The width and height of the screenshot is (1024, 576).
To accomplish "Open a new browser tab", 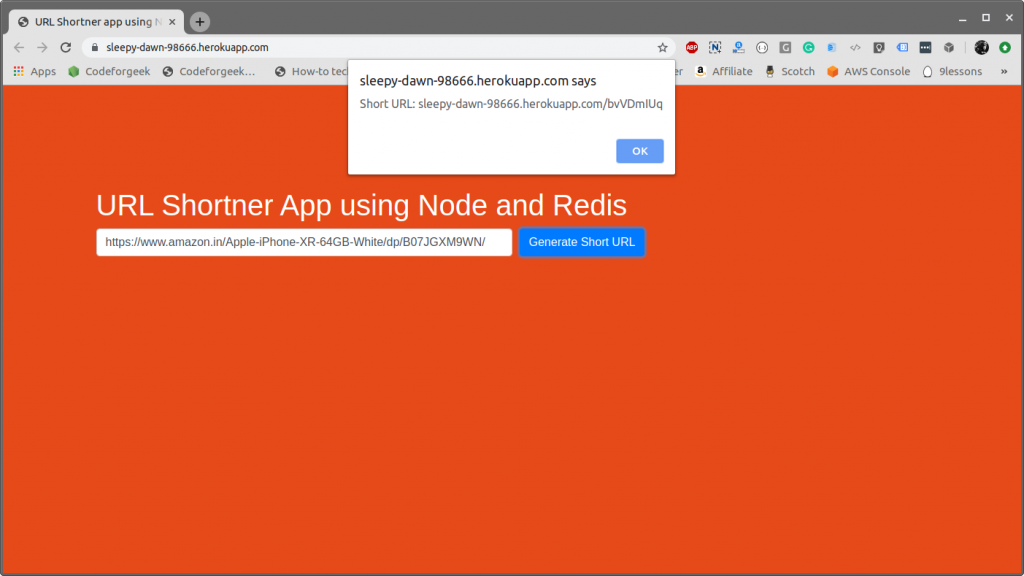I will coord(200,22).
